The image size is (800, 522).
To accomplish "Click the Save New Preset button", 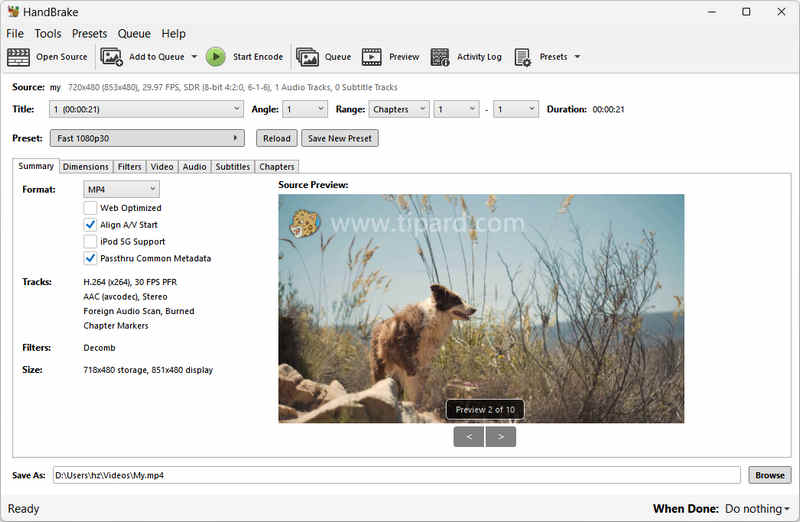I will click(x=340, y=138).
